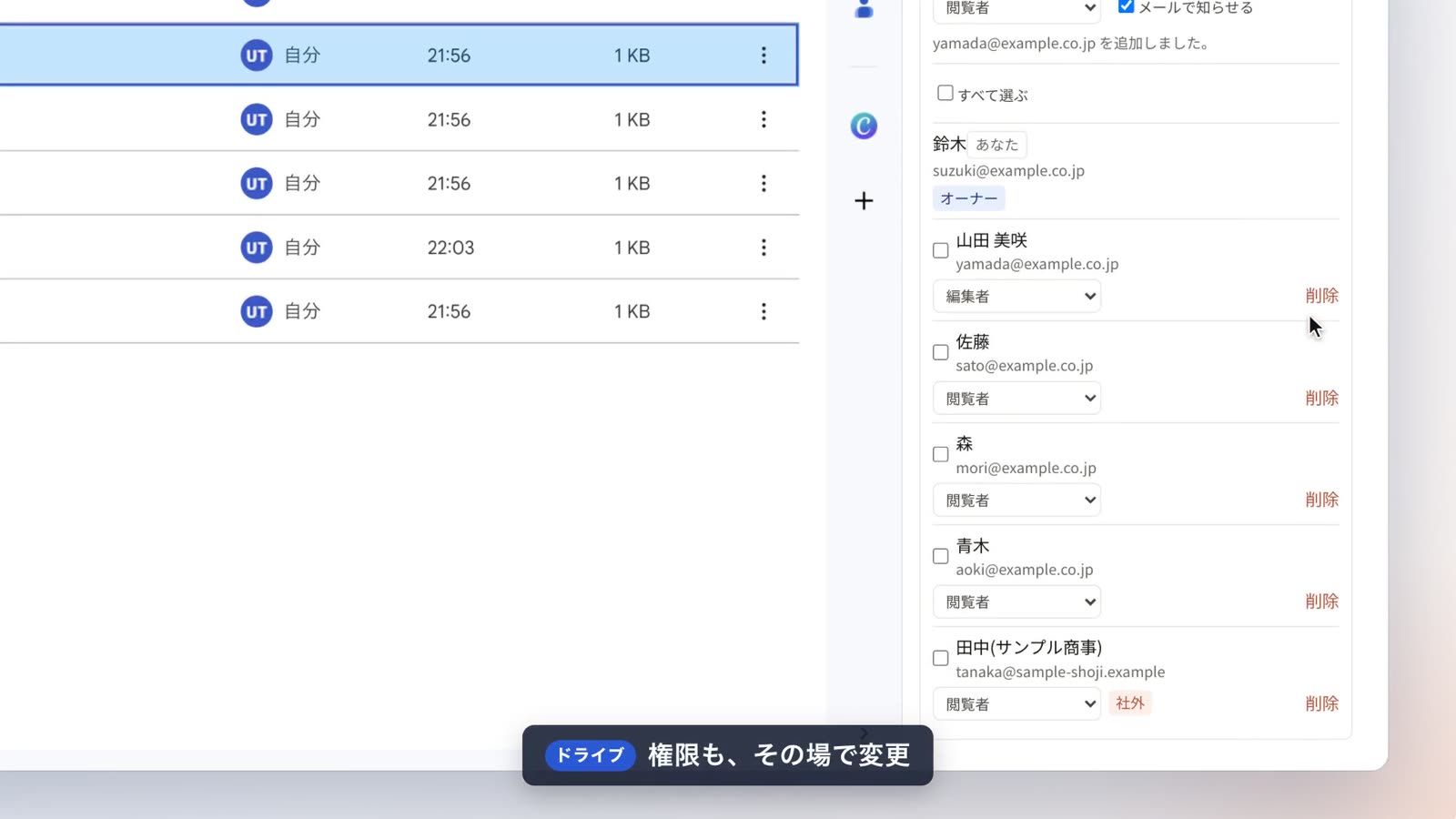The height and width of the screenshot is (819, 1456).
Task: Click the 22:03 modified time cell
Action: coord(450,248)
